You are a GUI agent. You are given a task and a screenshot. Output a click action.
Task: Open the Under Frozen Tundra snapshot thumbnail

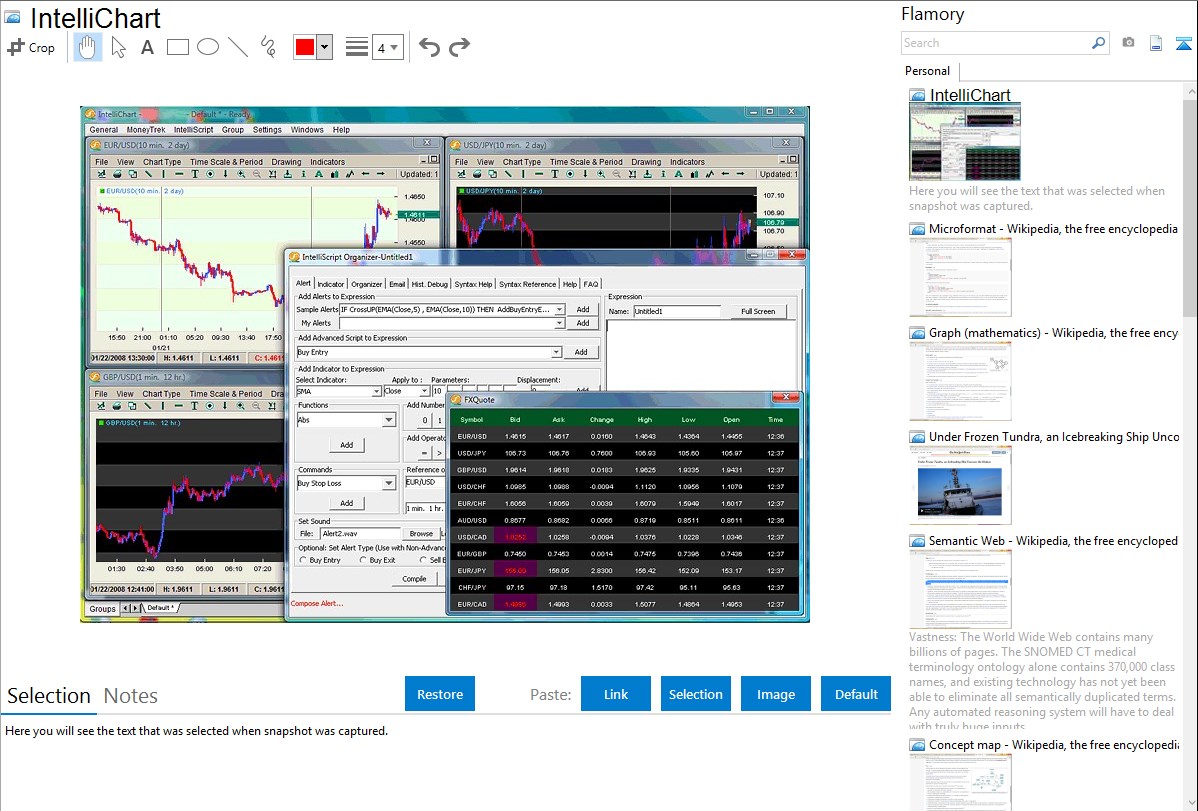point(960,485)
